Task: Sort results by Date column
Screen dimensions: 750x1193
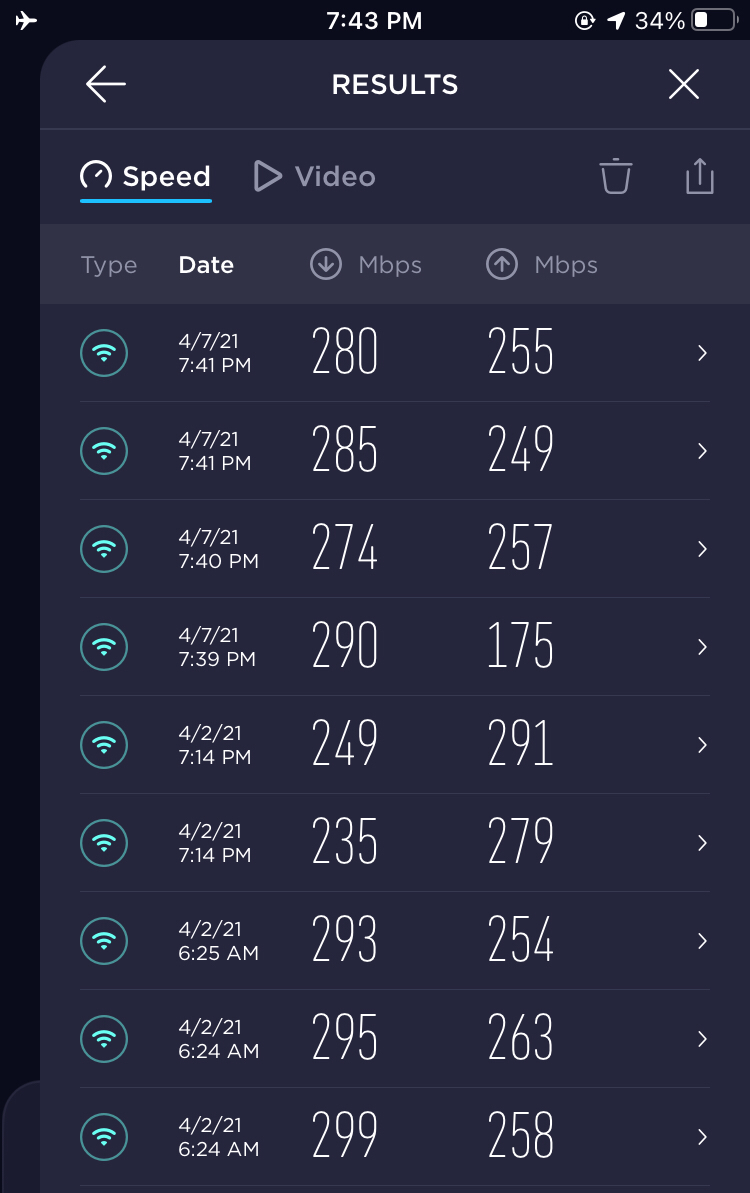Action: point(206,265)
